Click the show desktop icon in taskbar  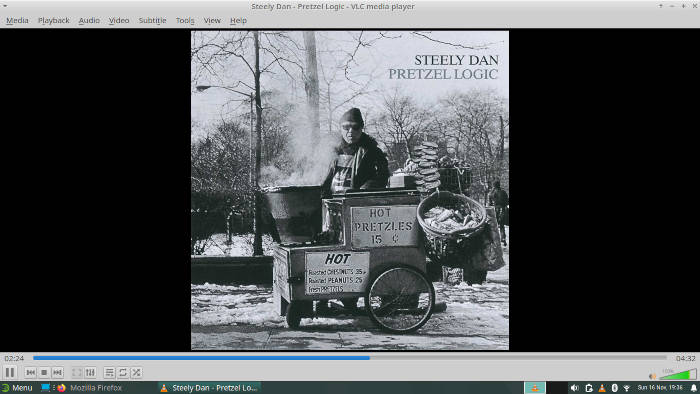point(45,388)
